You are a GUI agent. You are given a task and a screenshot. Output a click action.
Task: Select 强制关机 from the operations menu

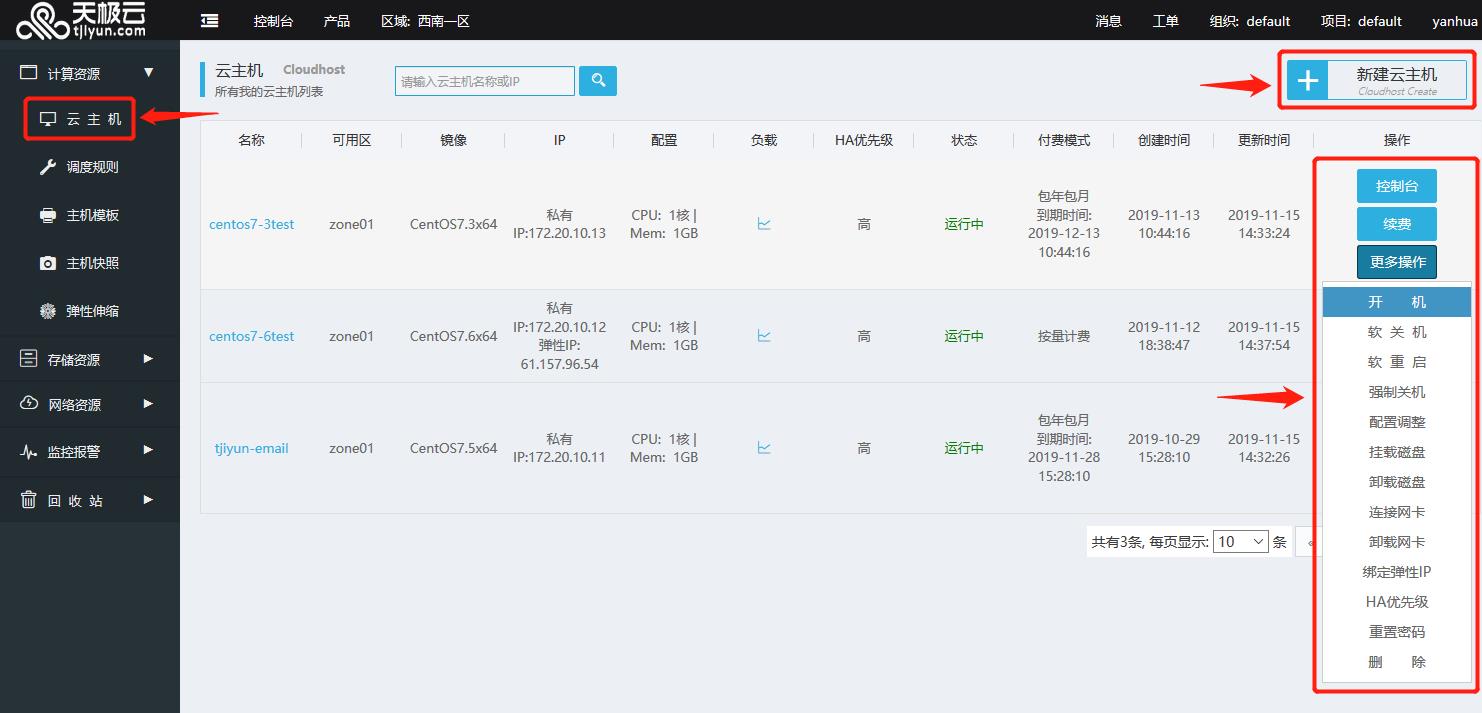point(1397,392)
